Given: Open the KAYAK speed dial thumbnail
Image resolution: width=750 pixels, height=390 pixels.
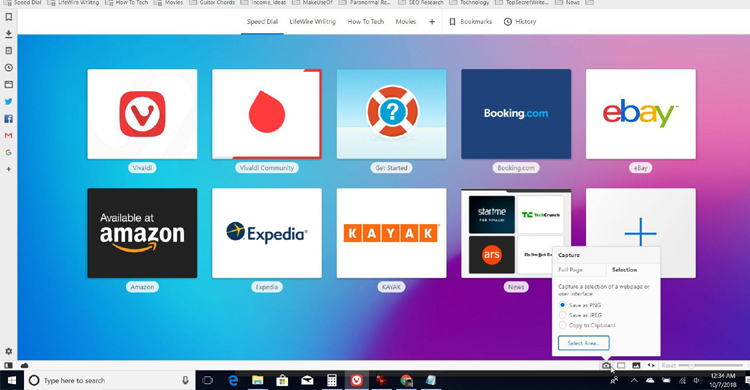Looking at the screenshot, I should [391, 233].
